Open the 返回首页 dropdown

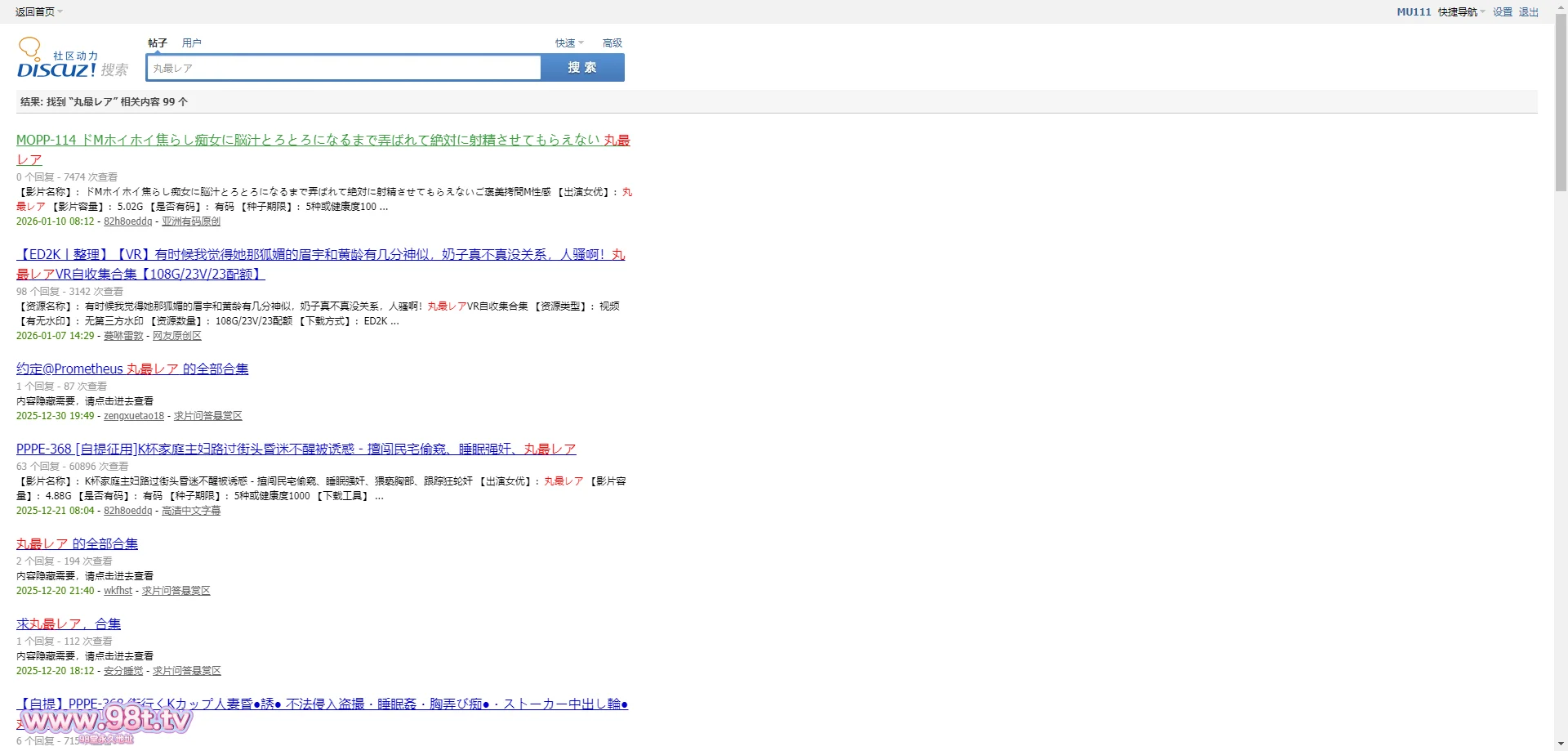(x=38, y=11)
